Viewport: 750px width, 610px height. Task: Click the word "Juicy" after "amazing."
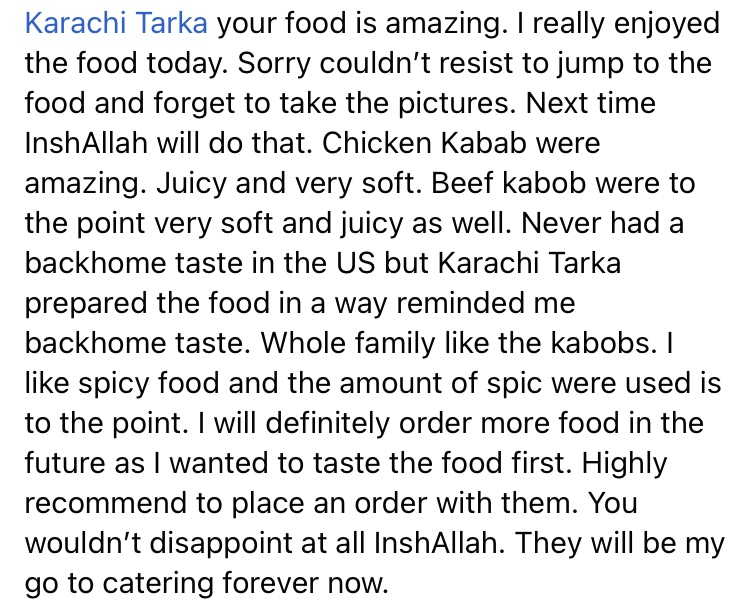[191, 184]
